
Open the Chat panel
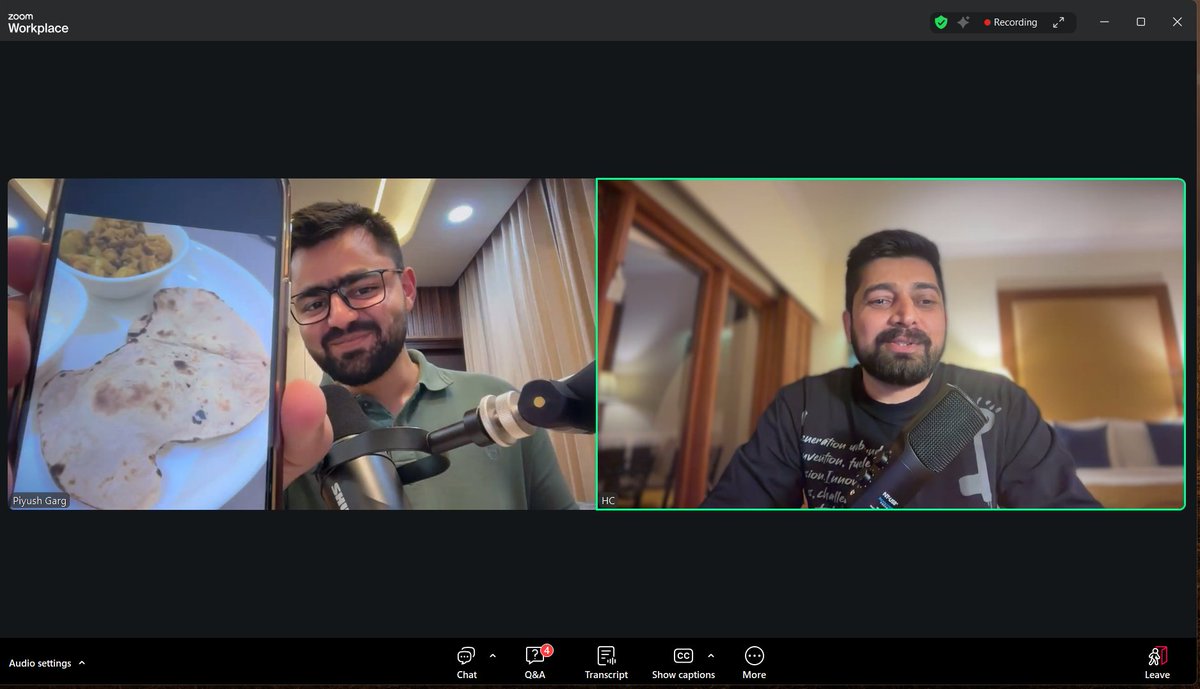[466, 662]
